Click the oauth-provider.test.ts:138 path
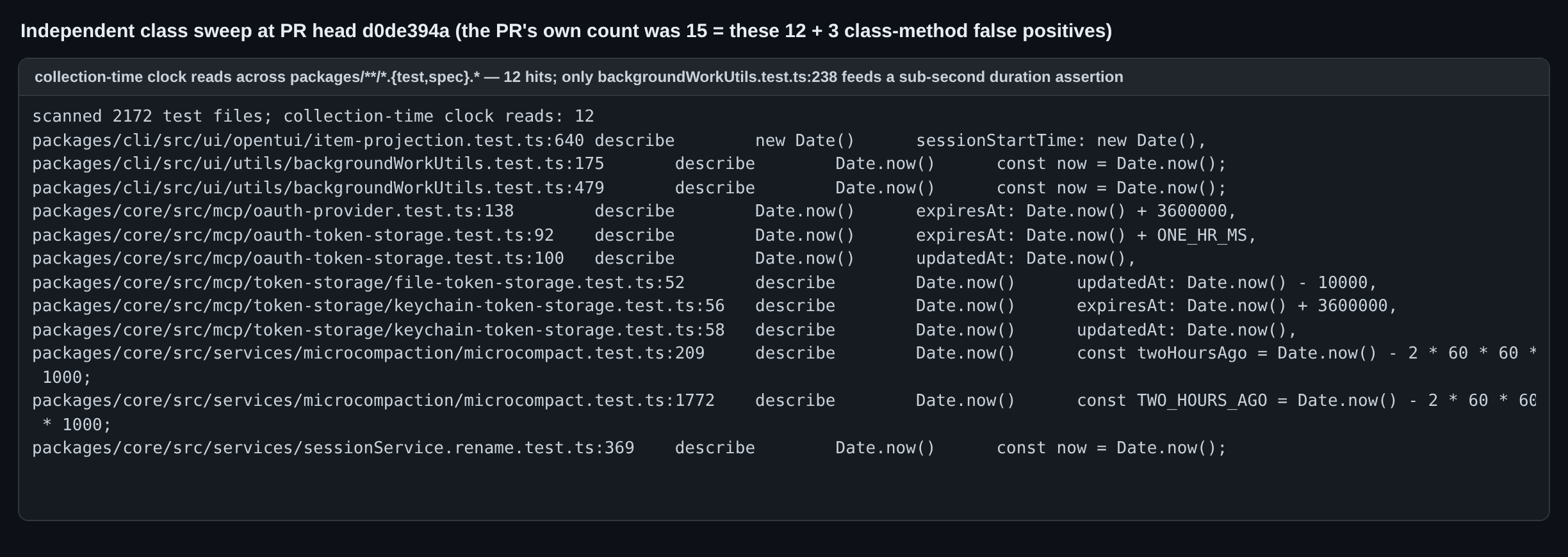This screenshot has width=1568, height=557. pyautogui.click(x=273, y=211)
